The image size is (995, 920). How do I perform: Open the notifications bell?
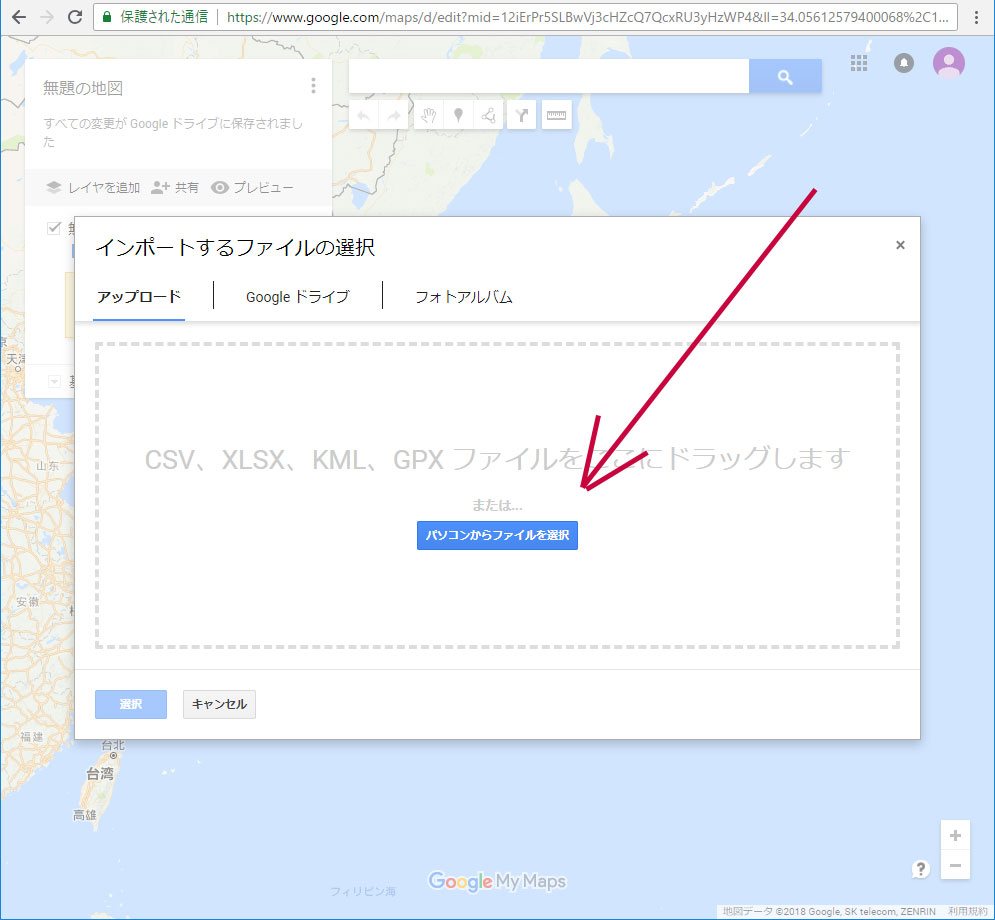904,63
